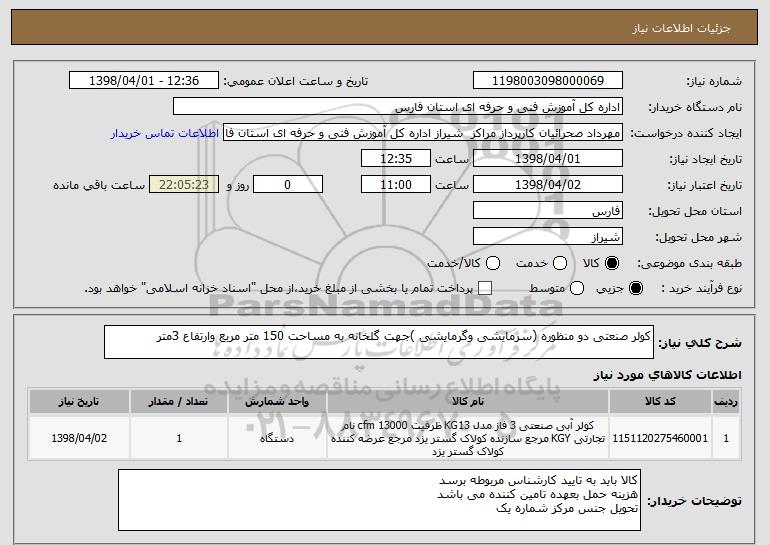The width and height of the screenshot is (770, 545).
Task: Click the تعداد / مقدار column header
Action: pos(179,402)
